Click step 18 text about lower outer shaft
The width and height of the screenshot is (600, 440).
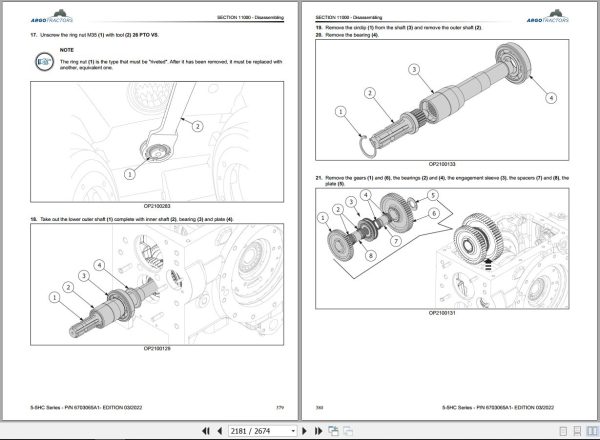coord(132,219)
